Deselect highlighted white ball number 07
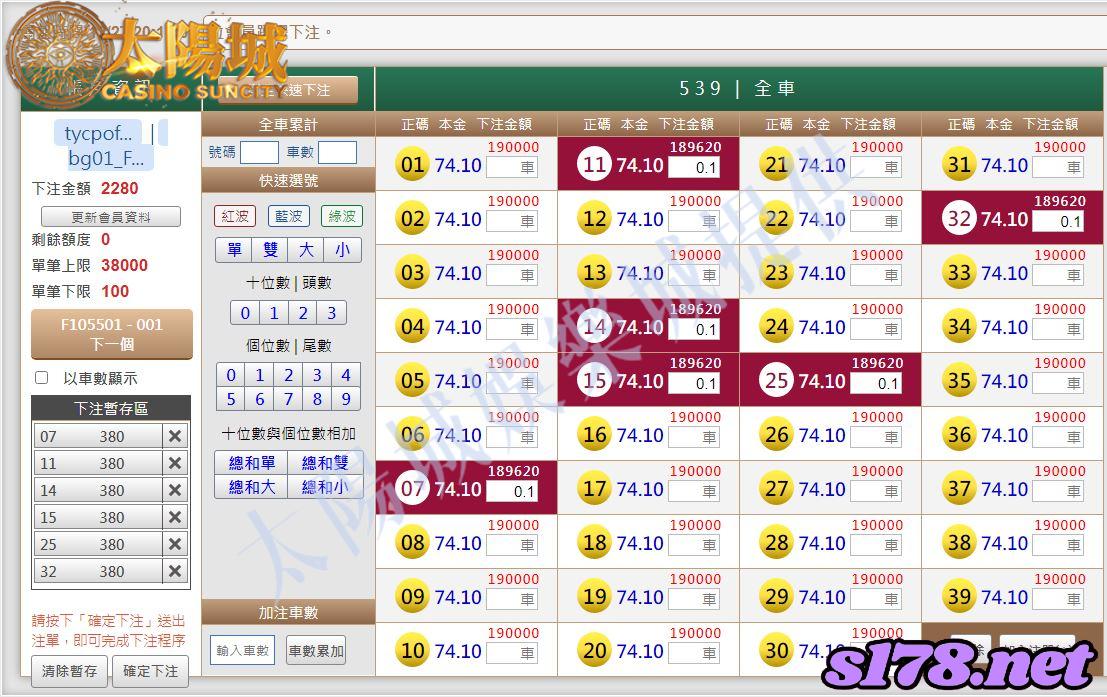 coord(412,489)
